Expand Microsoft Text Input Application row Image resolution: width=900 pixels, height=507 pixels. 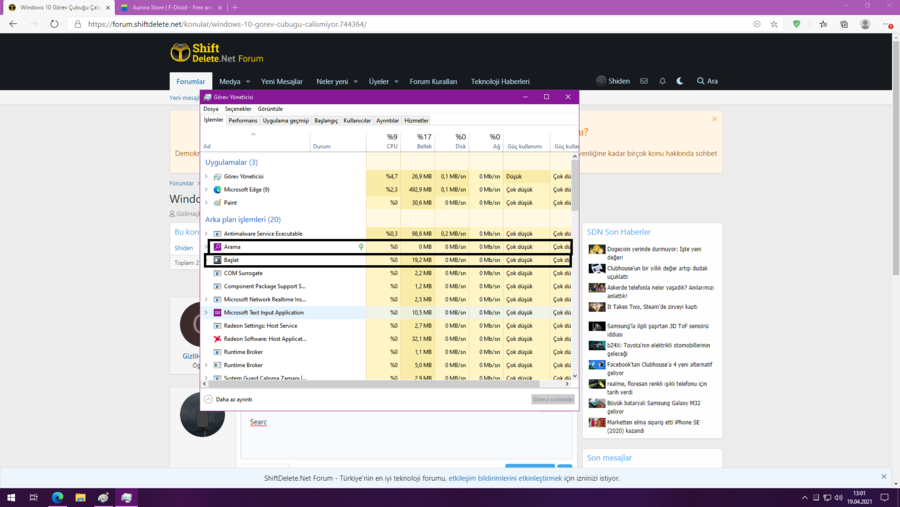[x=206, y=312]
